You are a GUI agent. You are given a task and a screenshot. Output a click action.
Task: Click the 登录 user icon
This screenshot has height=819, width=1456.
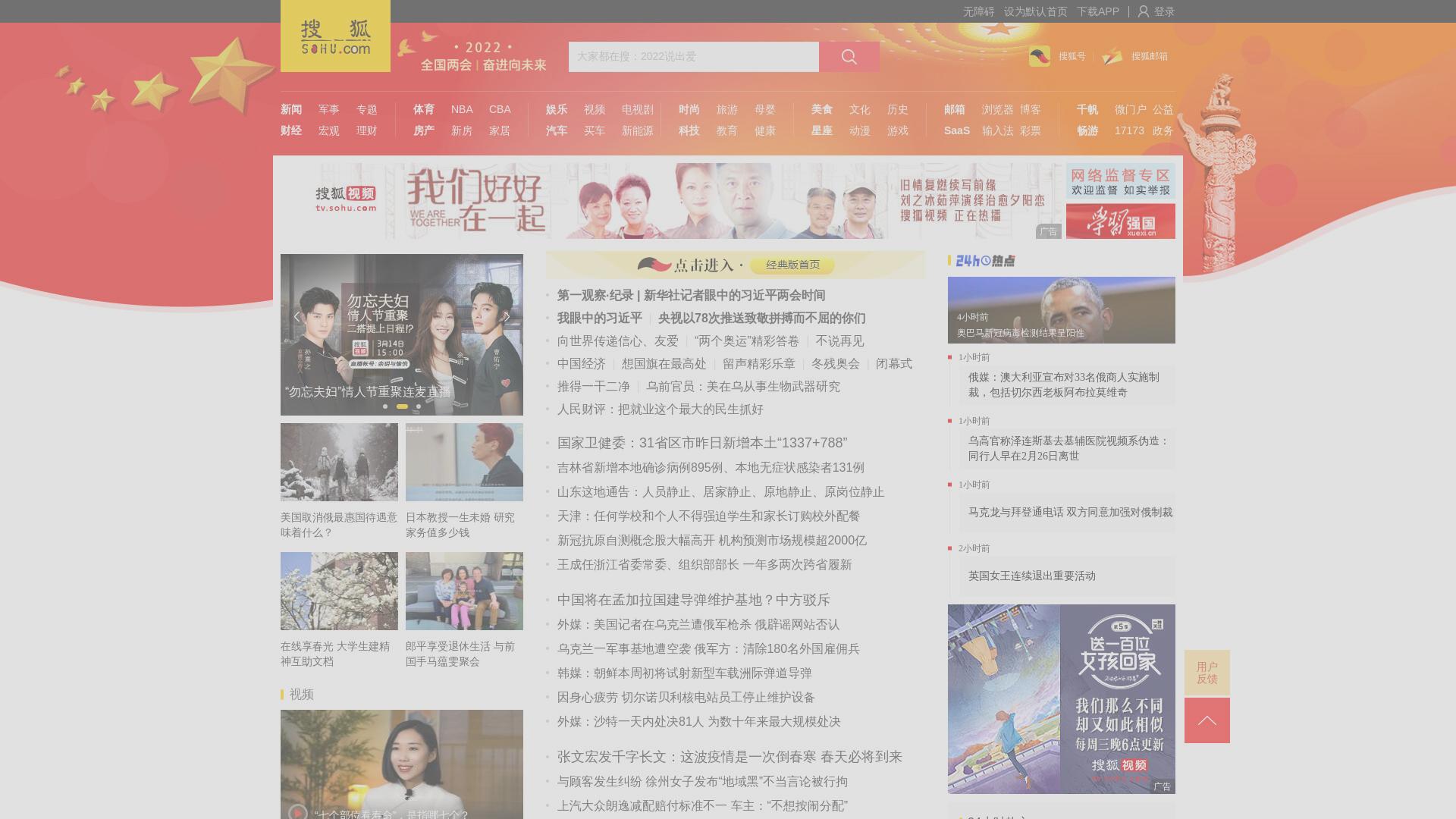(x=1144, y=11)
